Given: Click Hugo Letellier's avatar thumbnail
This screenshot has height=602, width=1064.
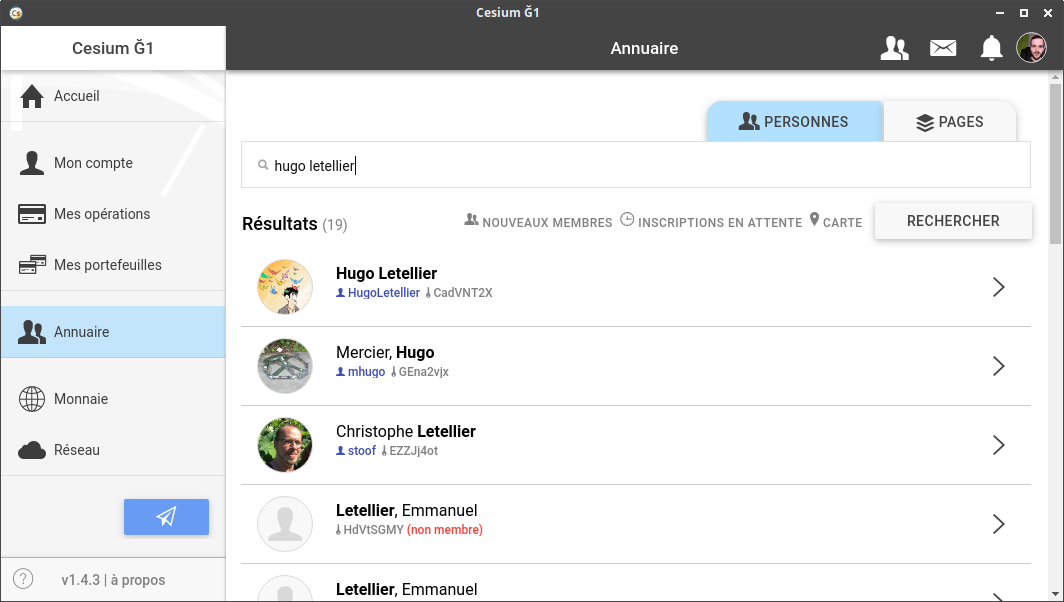Looking at the screenshot, I should click(x=285, y=287).
